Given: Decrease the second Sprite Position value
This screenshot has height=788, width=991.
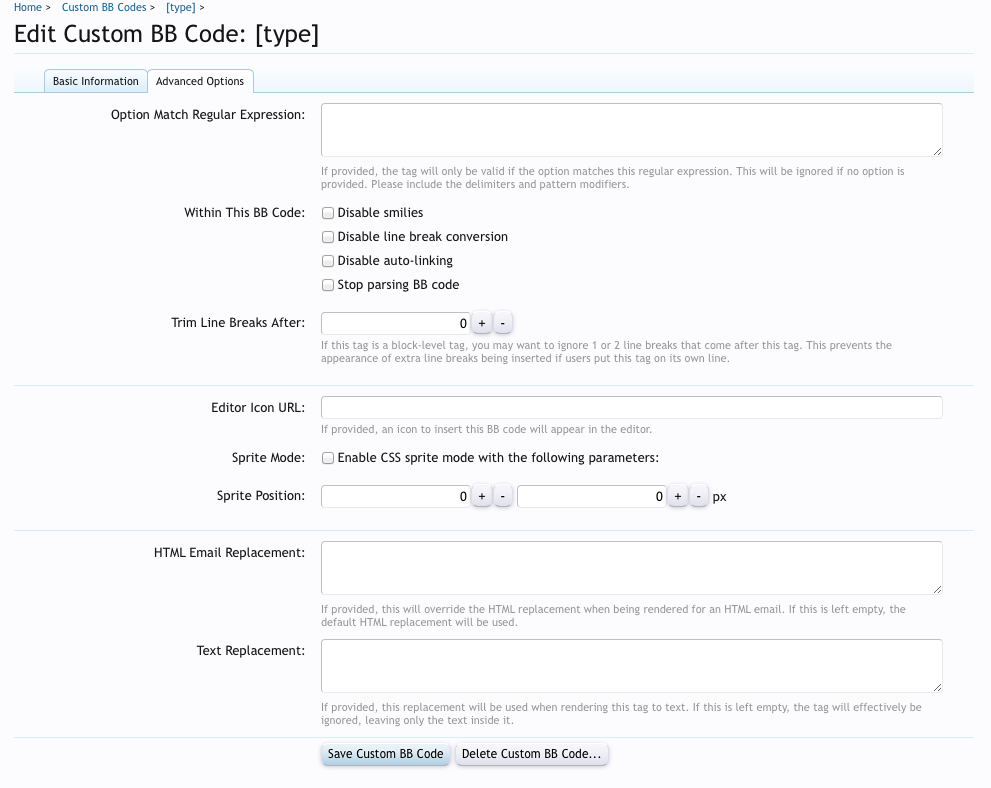Looking at the screenshot, I should 699,497.
